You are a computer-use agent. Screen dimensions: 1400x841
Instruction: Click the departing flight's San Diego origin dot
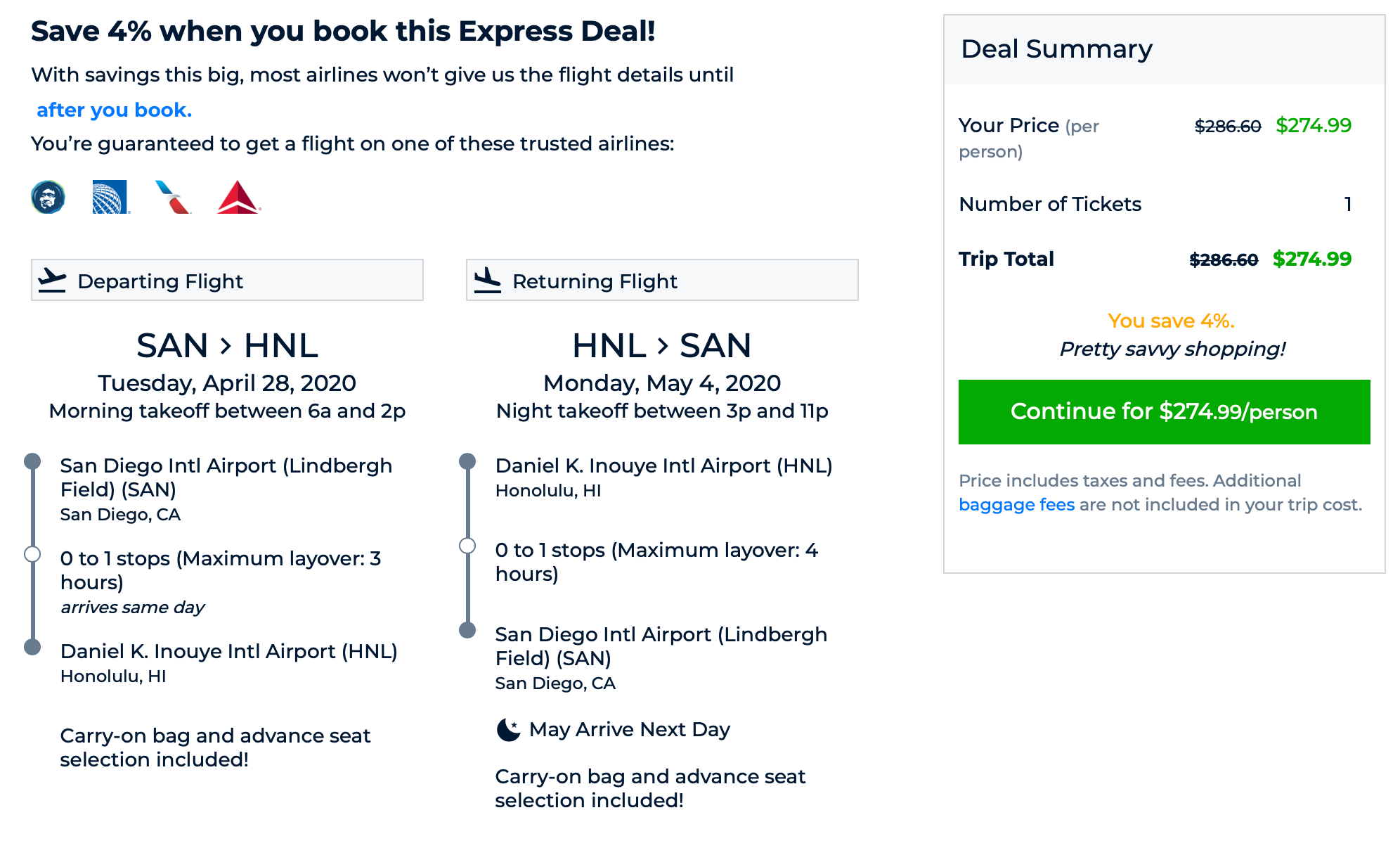pos(32,461)
